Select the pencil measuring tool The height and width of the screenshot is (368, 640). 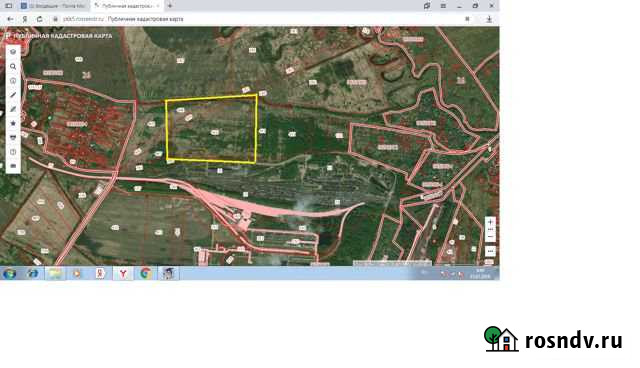13,95
